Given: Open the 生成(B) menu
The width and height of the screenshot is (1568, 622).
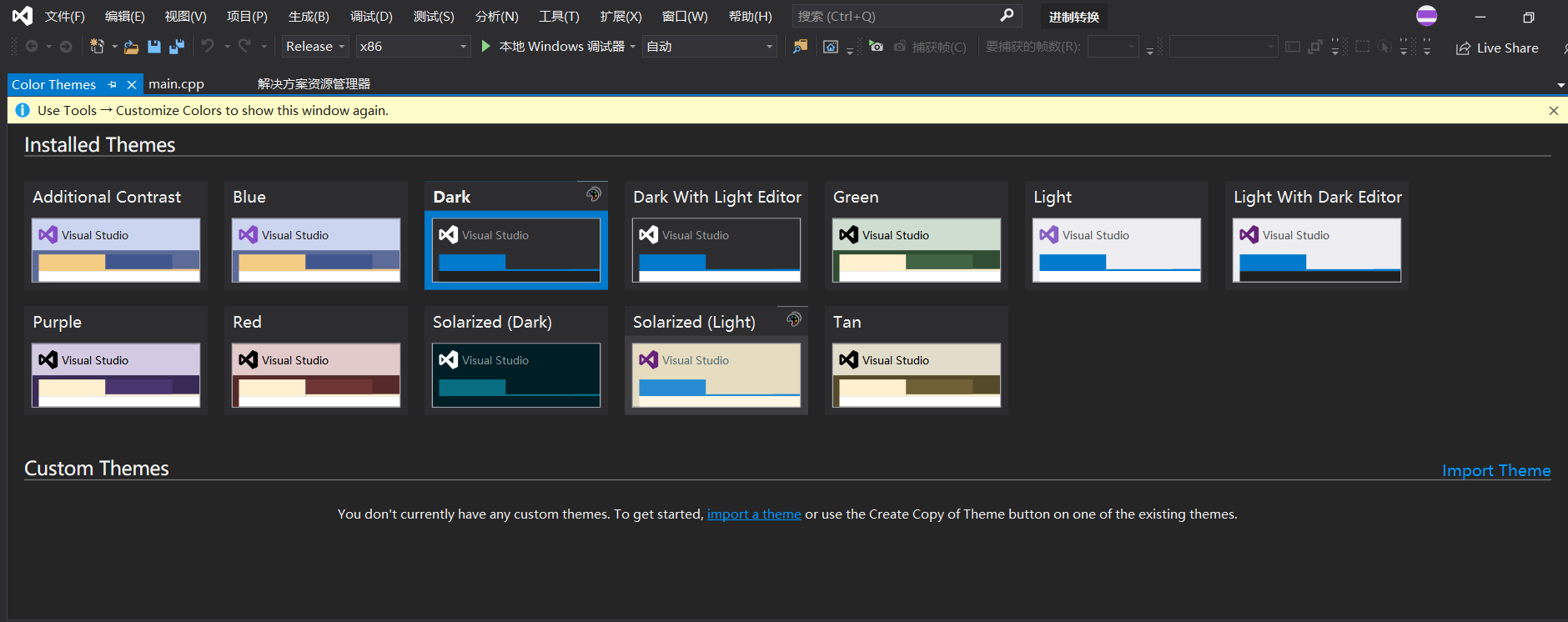Looking at the screenshot, I should pos(309,16).
